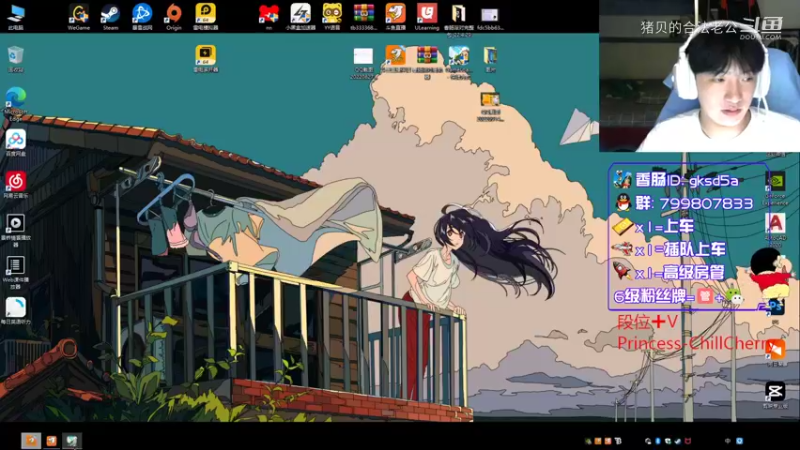The height and width of the screenshot is (450, 800).
Task: Open the AutoCAD desktop shortcut
Action: point(776,230)
